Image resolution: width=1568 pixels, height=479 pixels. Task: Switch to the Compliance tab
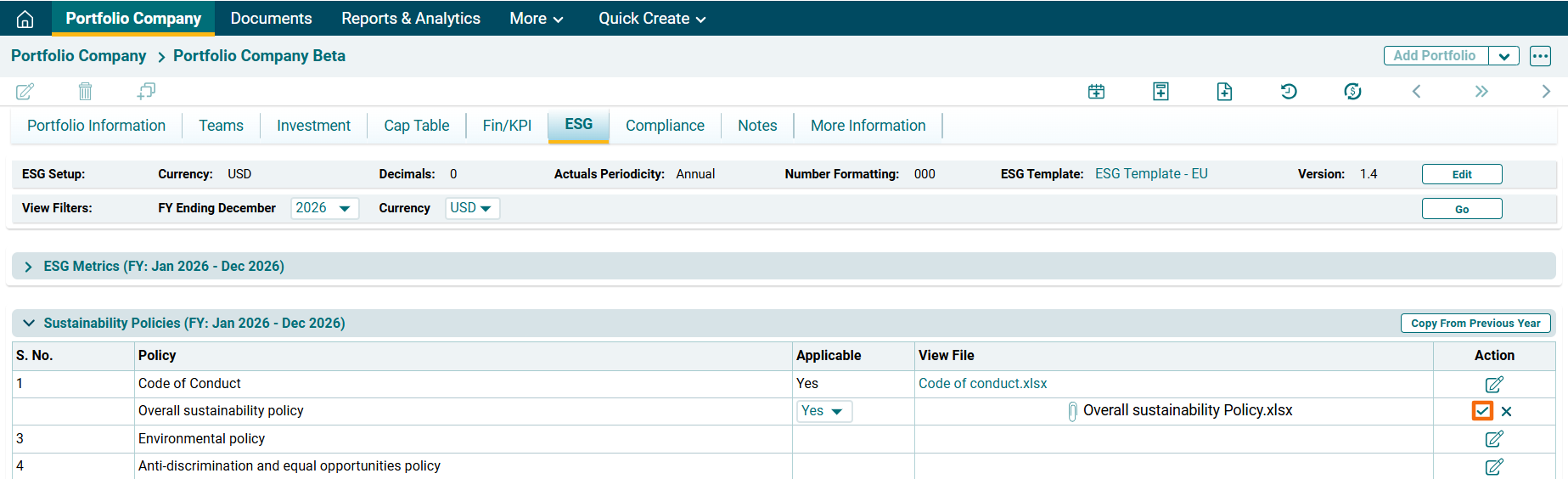click(665, 126)
